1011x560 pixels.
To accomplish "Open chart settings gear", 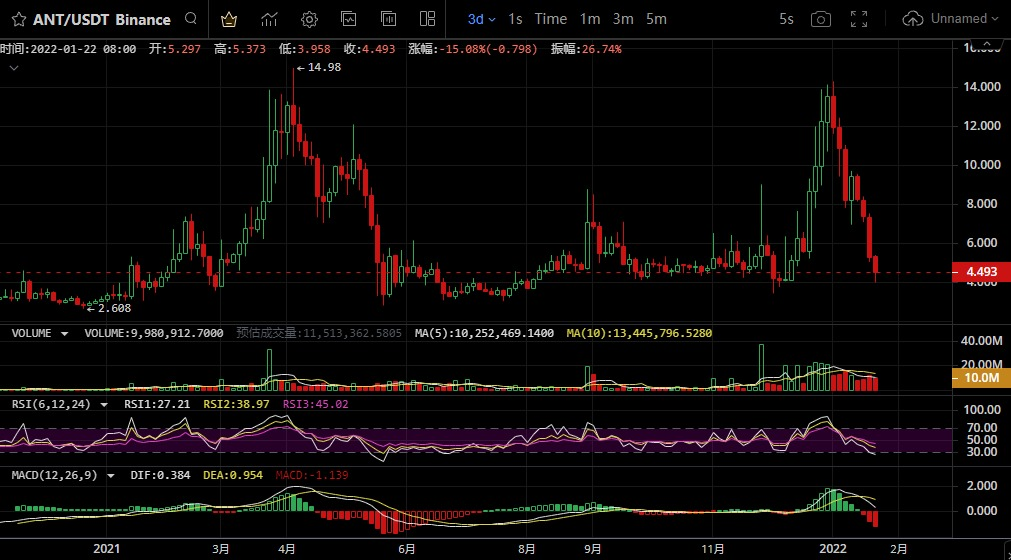I will click(309, 19).
